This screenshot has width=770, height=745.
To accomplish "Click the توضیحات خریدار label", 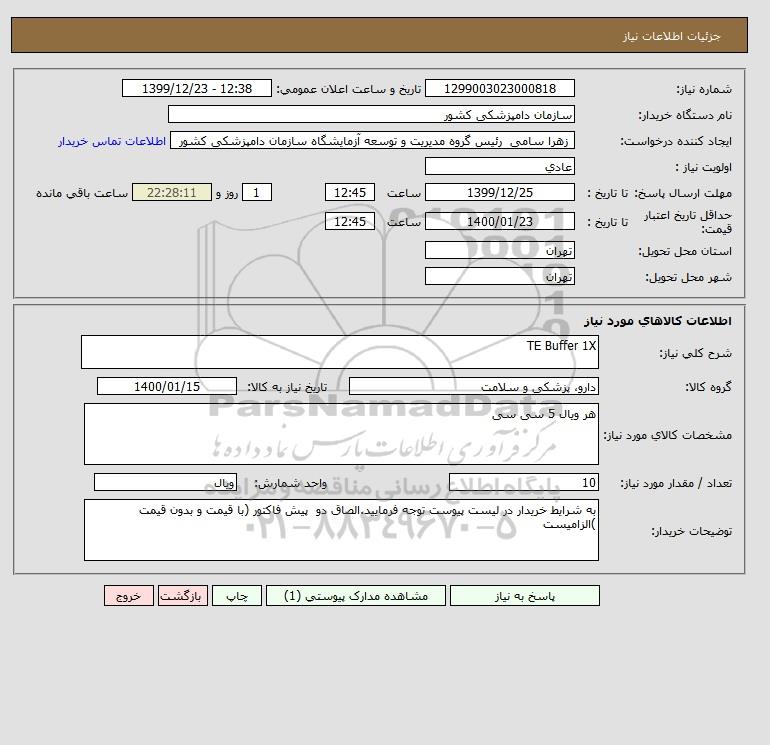I will (691, 531).
